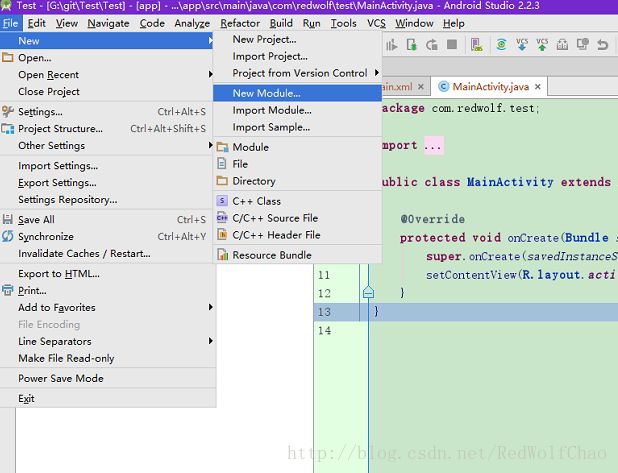
Task: Click the Stop square toolbar button
Action: tap(452, 45)
